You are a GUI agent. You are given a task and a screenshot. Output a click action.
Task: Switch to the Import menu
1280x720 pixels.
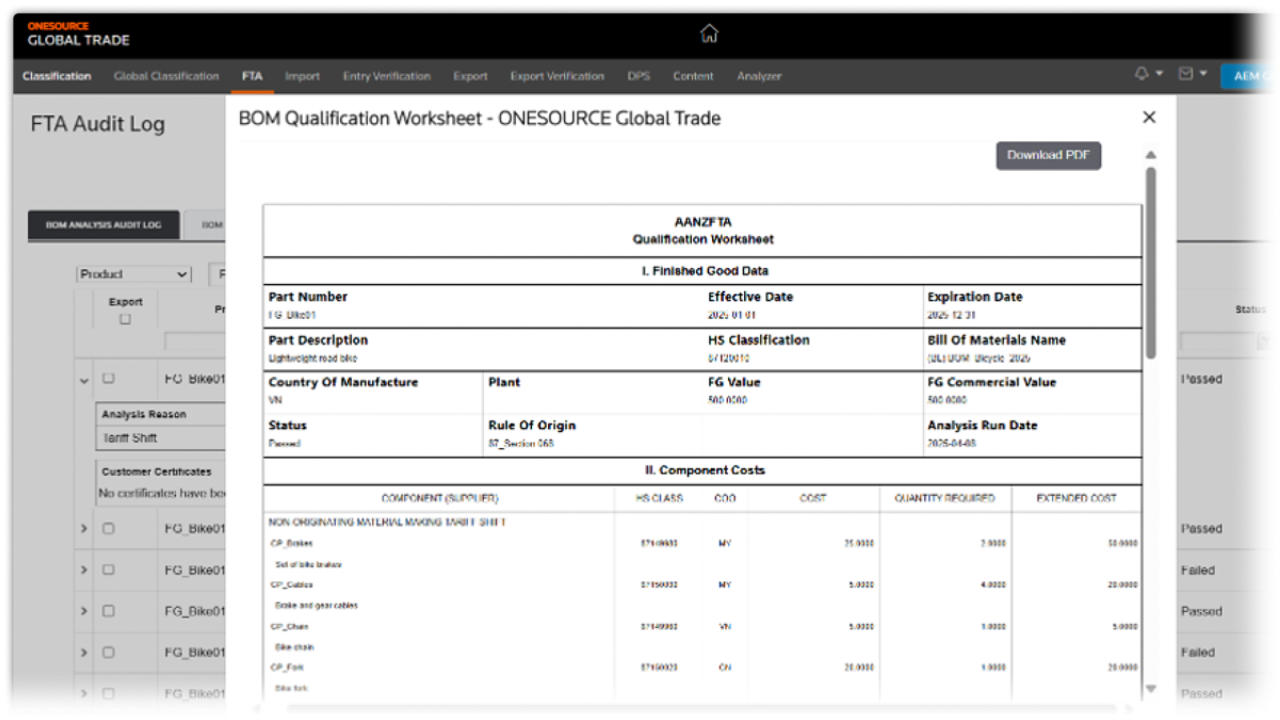point(302,76)
